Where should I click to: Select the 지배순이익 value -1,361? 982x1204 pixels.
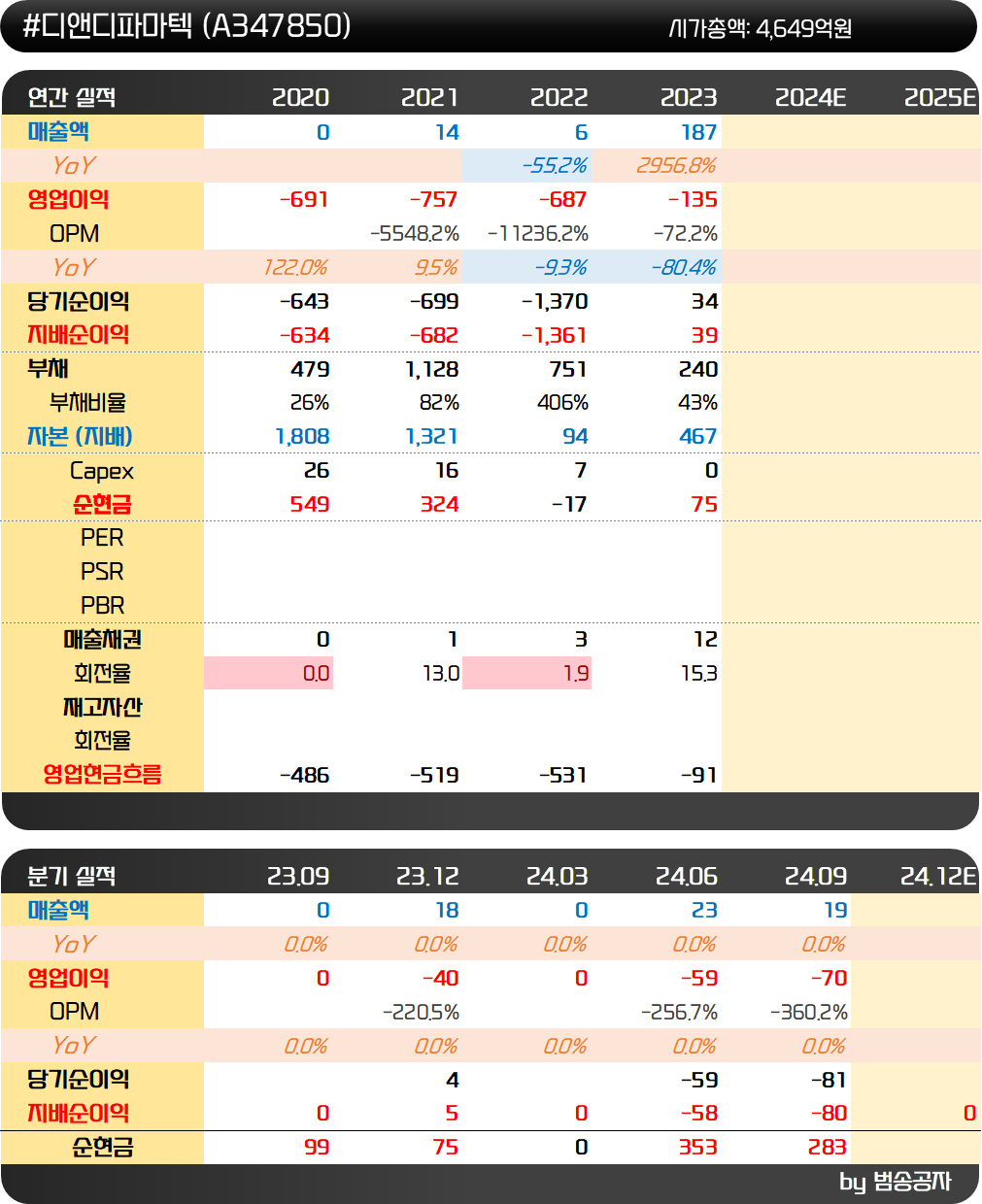tap(555, 336)
